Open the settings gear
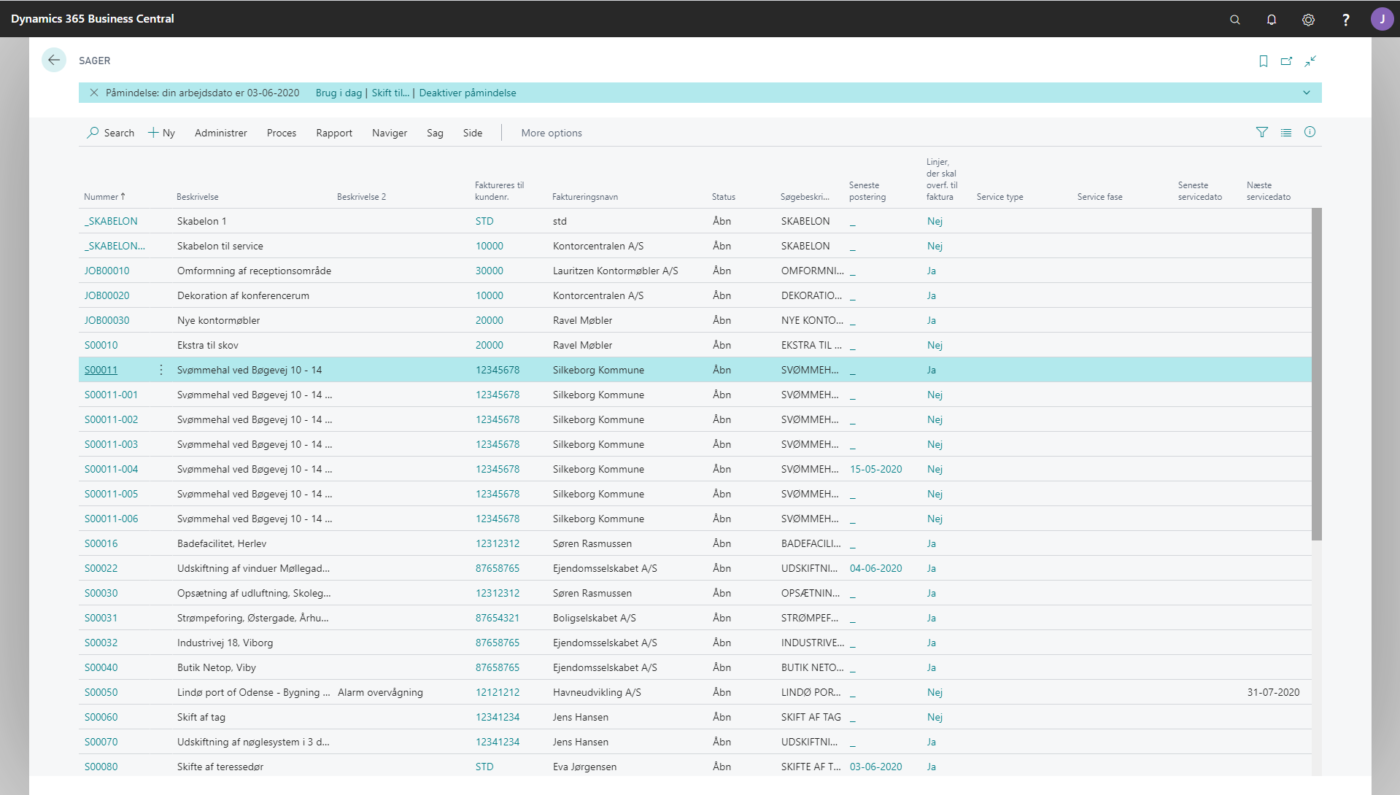The width and height of the screenshot is (1400, 795). click(x=1308, y=19)
